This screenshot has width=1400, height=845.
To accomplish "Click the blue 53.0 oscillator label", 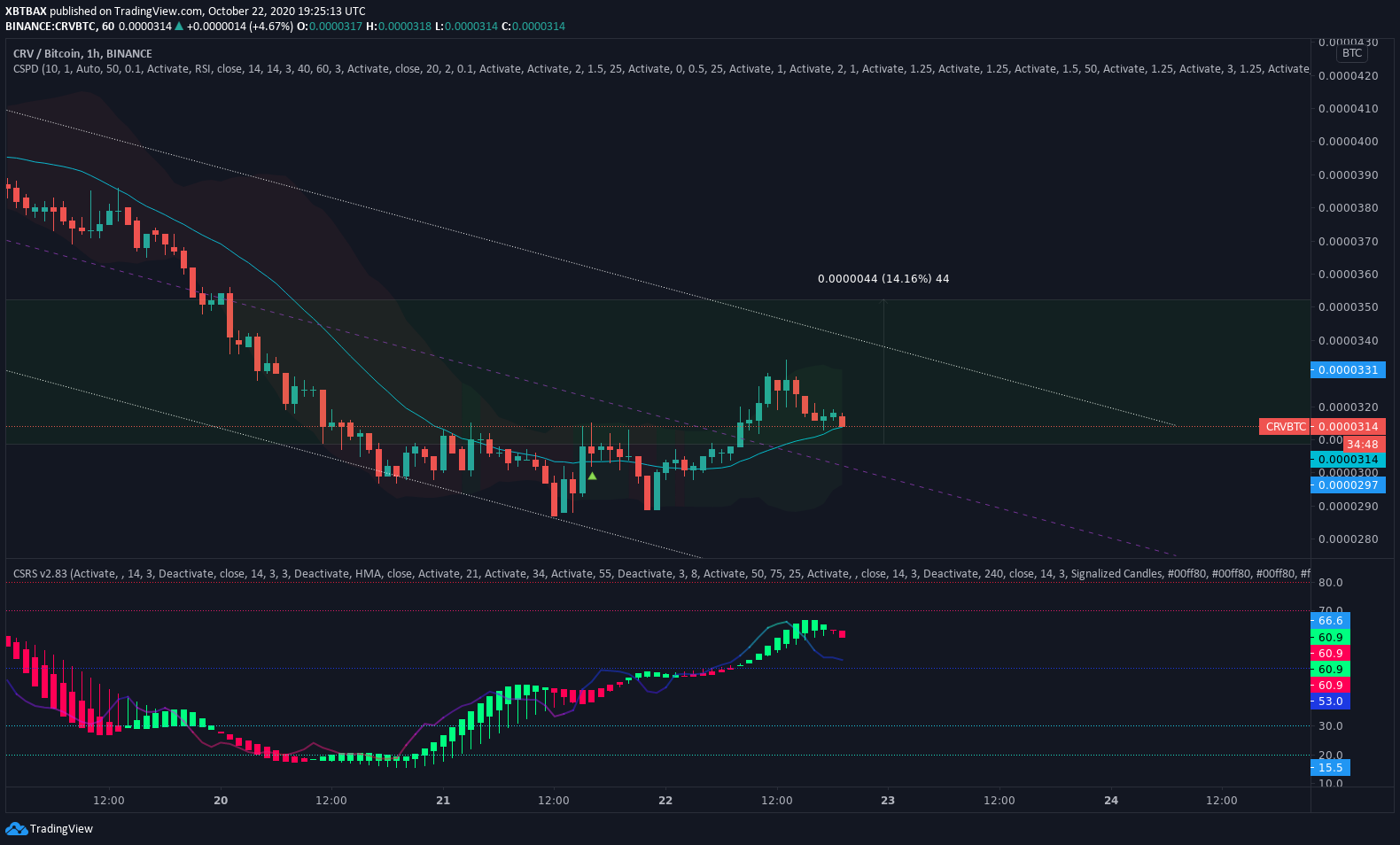I will click(1330, 702).
